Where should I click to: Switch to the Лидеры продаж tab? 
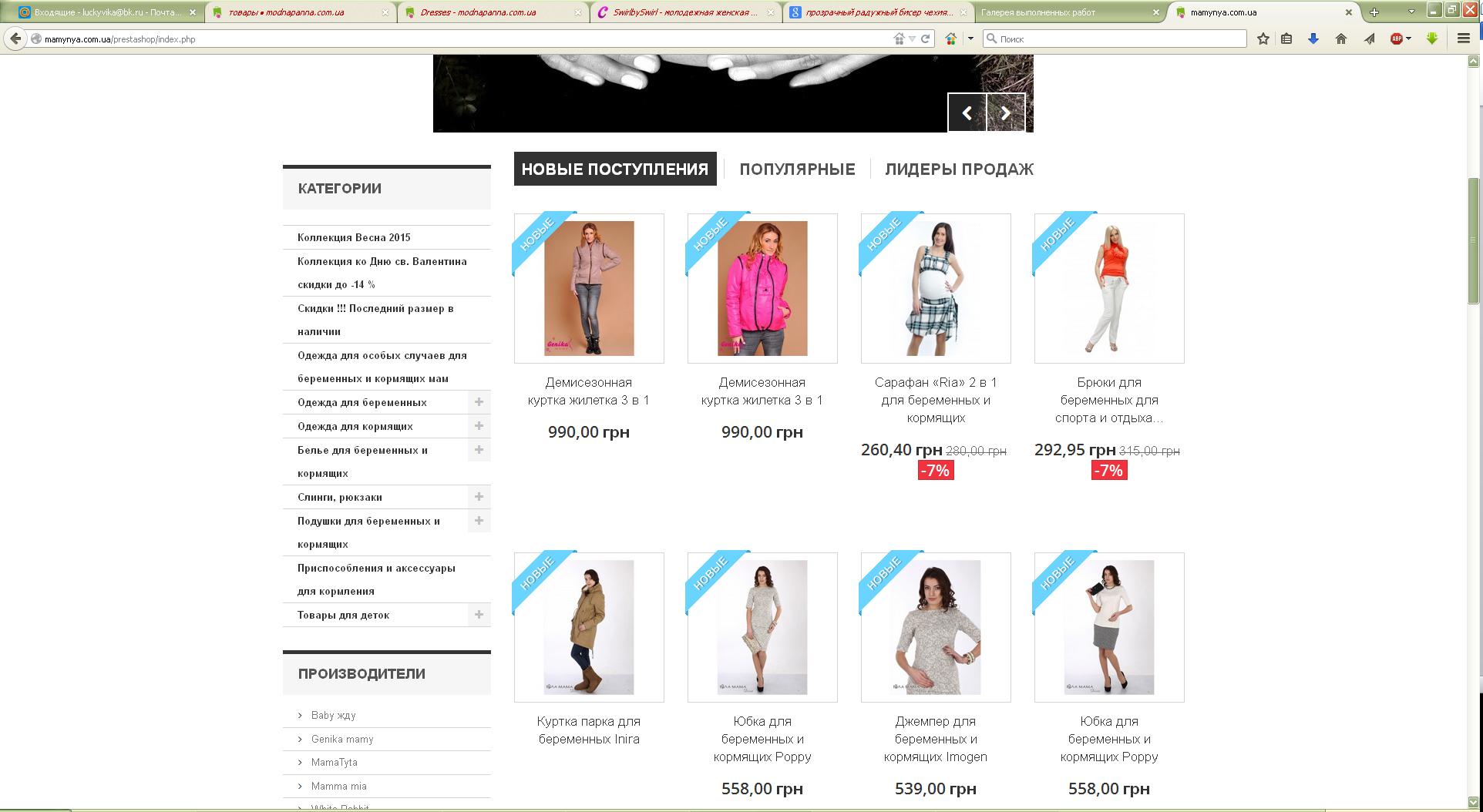pyautogui.click(x=959, y=169)
